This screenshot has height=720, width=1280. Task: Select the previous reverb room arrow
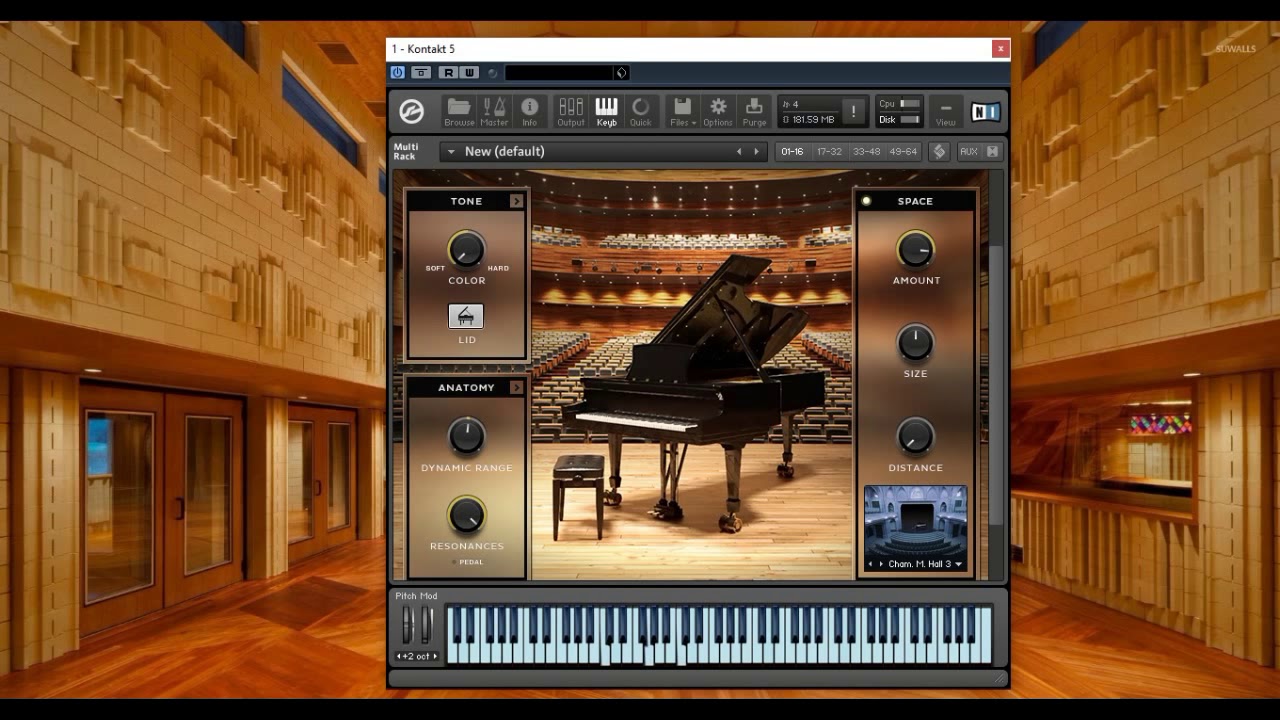[x=870, y=564]
